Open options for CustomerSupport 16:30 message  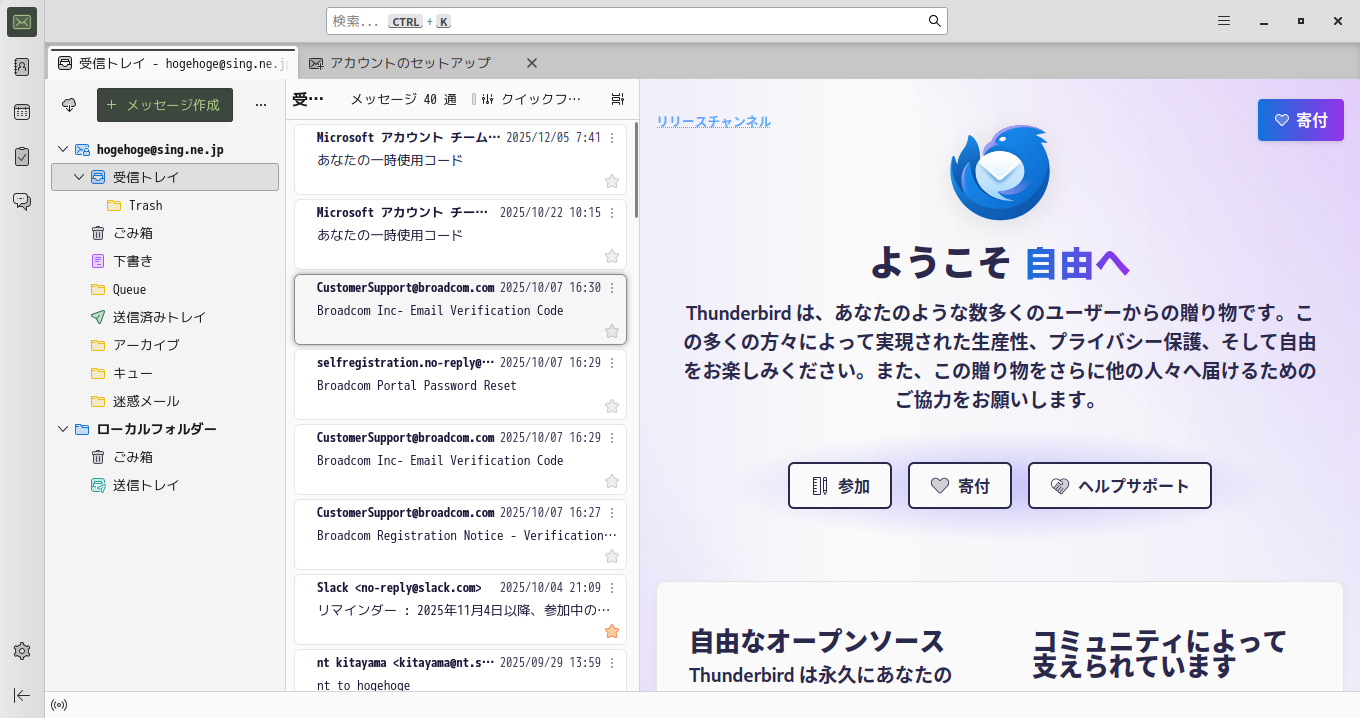pyautogui.click(x=612, y=288)
